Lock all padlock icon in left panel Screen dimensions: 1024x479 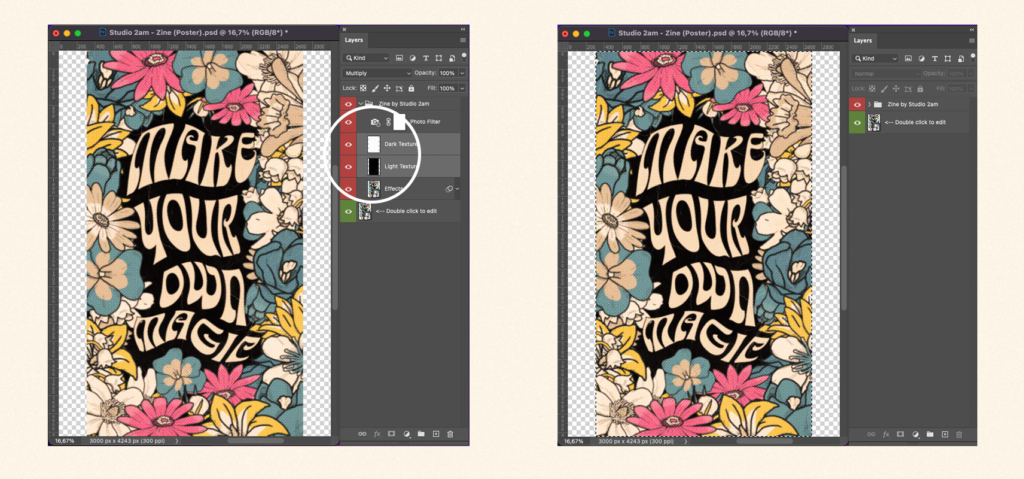pos(411,88)
